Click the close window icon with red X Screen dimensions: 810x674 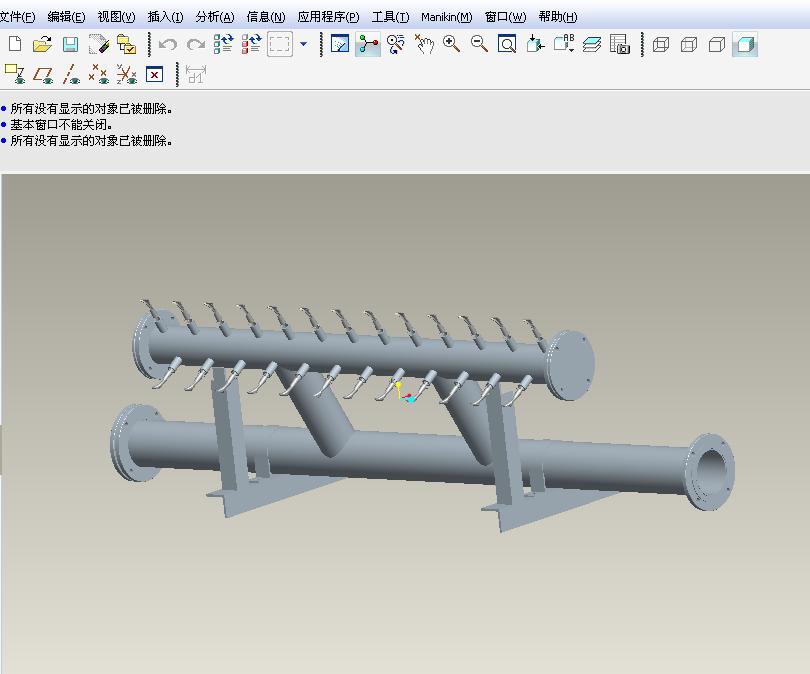click(x=154, y=75)
